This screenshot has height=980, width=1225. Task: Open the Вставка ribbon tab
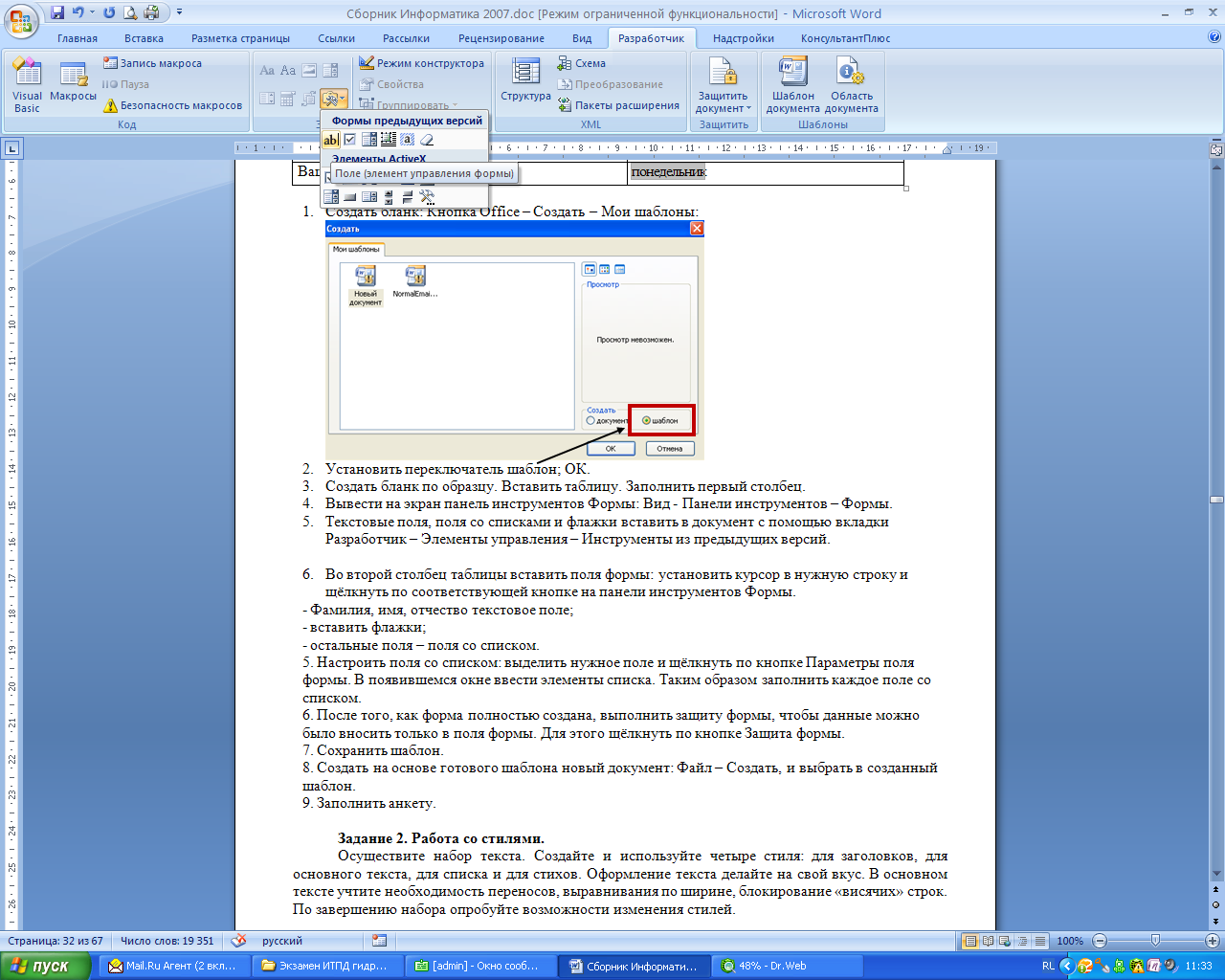point(144,38)
